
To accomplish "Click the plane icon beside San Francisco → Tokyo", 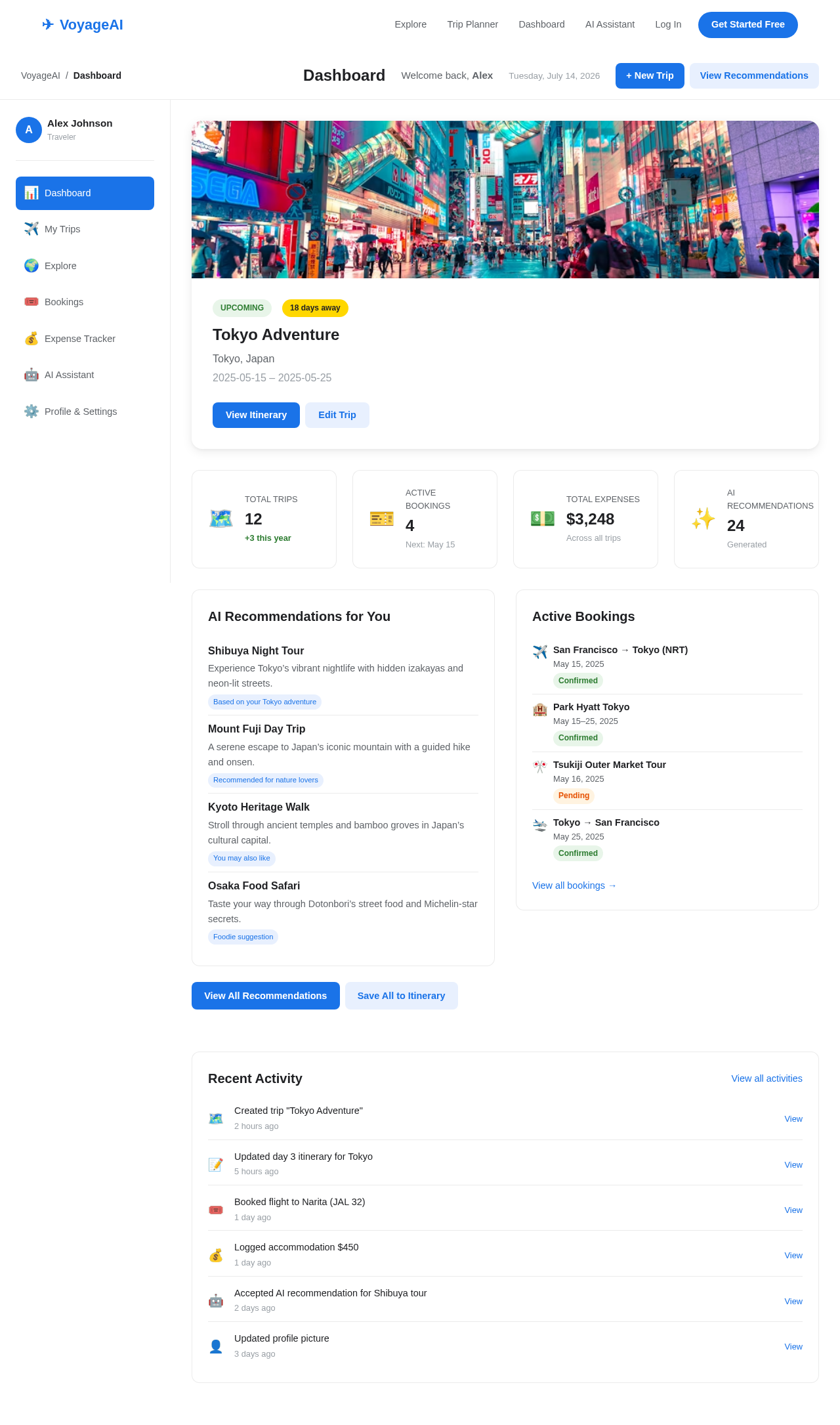I will [540, 652].
